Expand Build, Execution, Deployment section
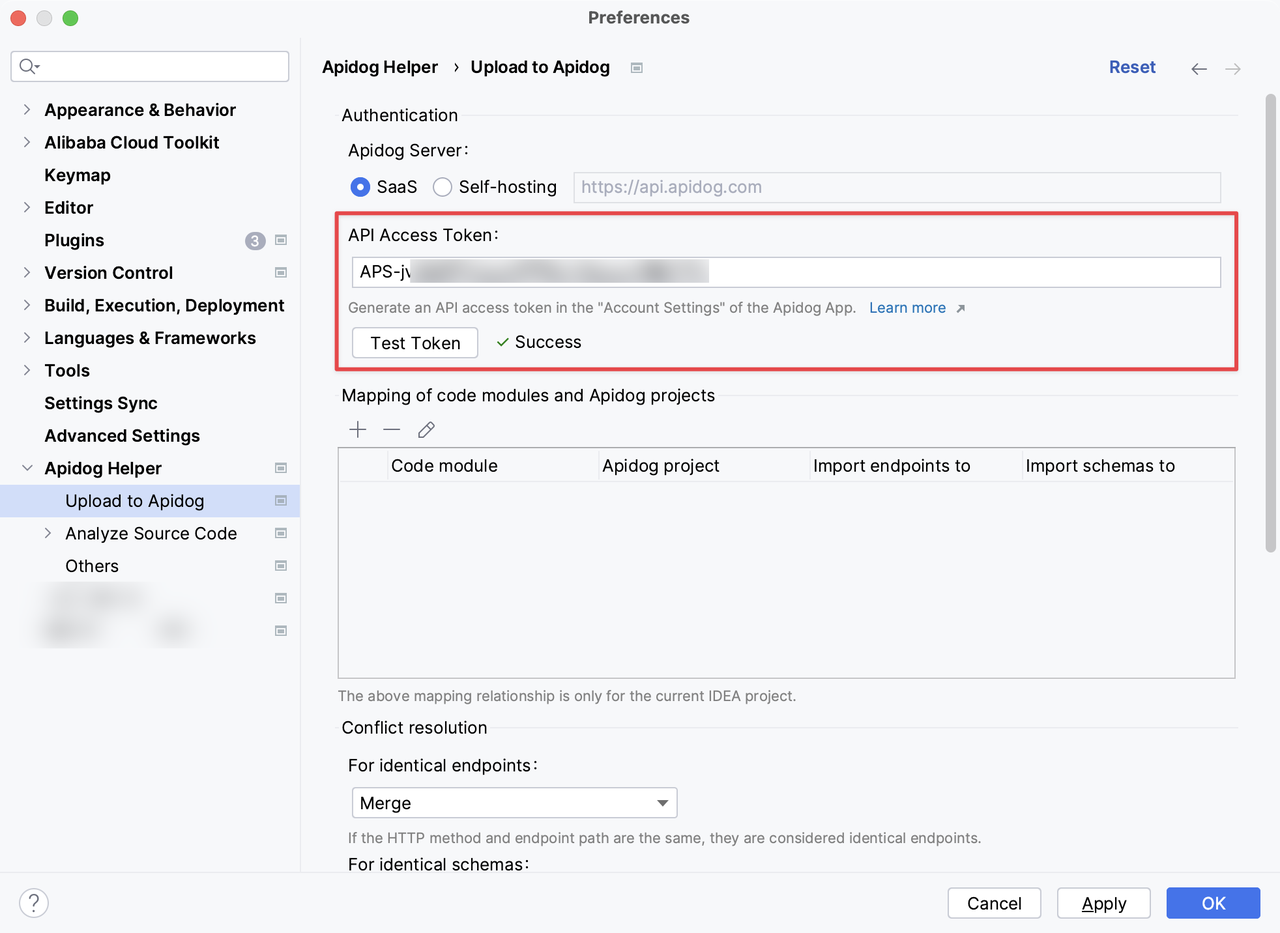The image size is (1280, 933). 26,305
